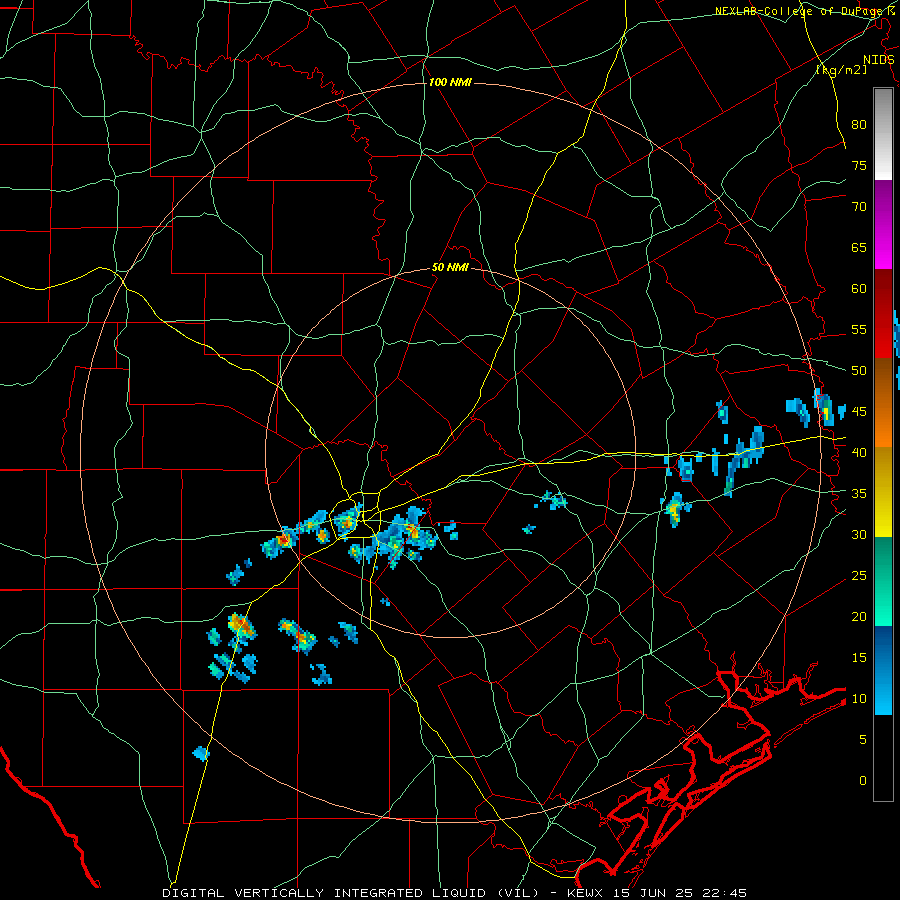Click the "NIDS" label above the legend
This screenshot has height=900, width=900.
879,60
